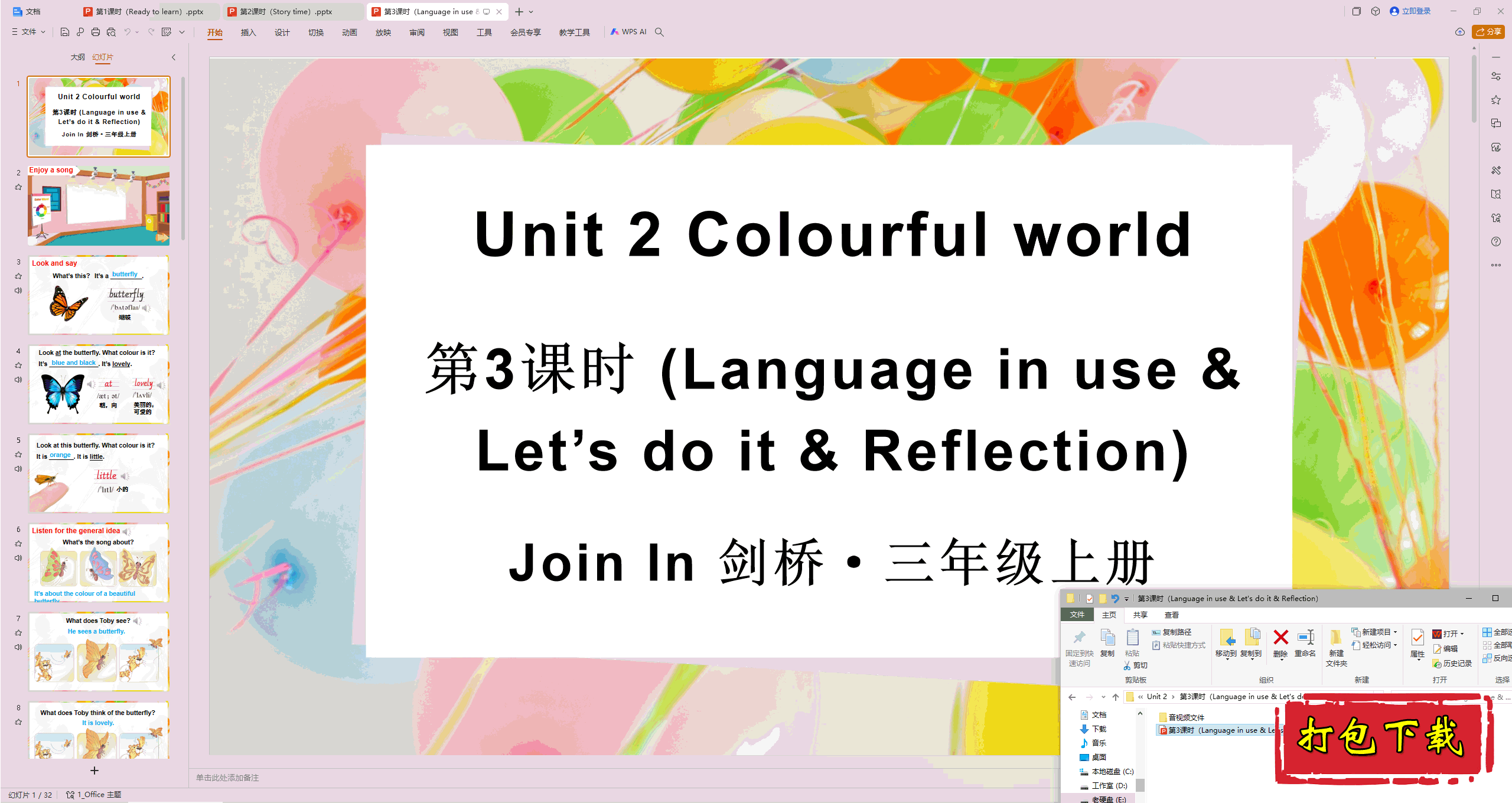The width and height of the screenshot is (1512, 803).
Task: Click the 立即登录 login link
Action: 1410,11
